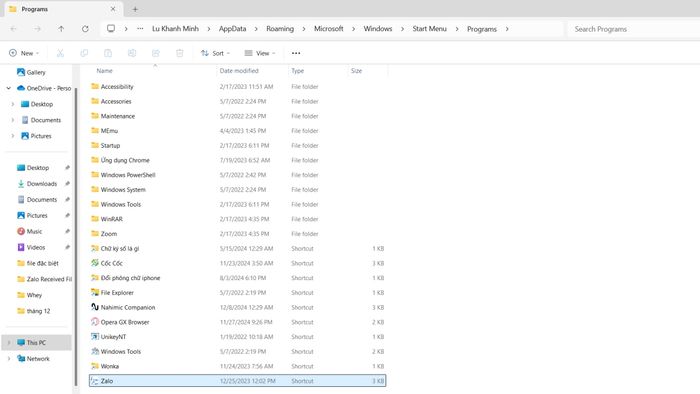This screenshot has height=394, width=700.
Task: Select the Zoom folder
Action: [x=237, y=233]
